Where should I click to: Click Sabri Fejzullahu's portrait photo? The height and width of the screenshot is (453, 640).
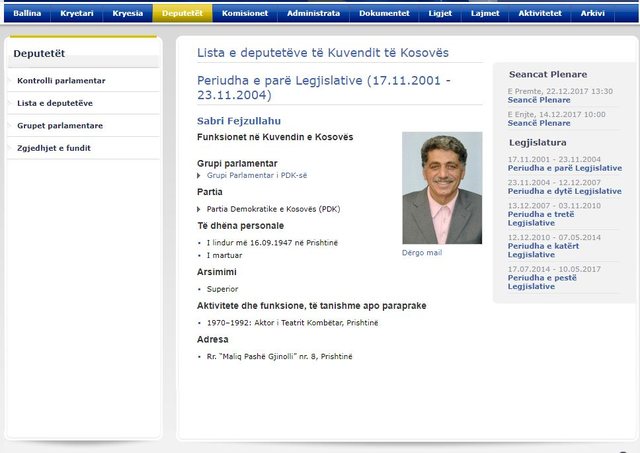tap(441, 187)
